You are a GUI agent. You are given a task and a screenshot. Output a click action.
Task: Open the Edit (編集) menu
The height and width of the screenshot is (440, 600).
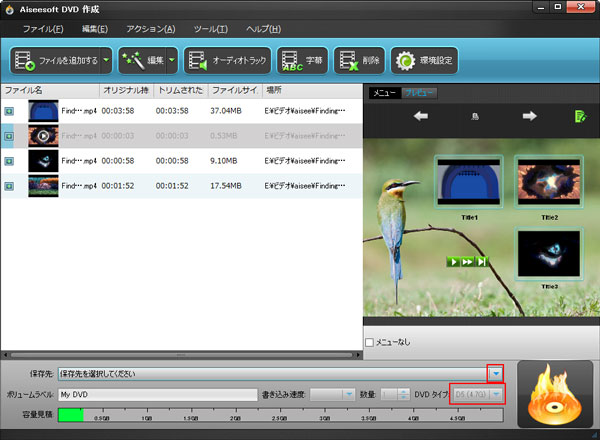pyautogui.click(x=95, y=29)
